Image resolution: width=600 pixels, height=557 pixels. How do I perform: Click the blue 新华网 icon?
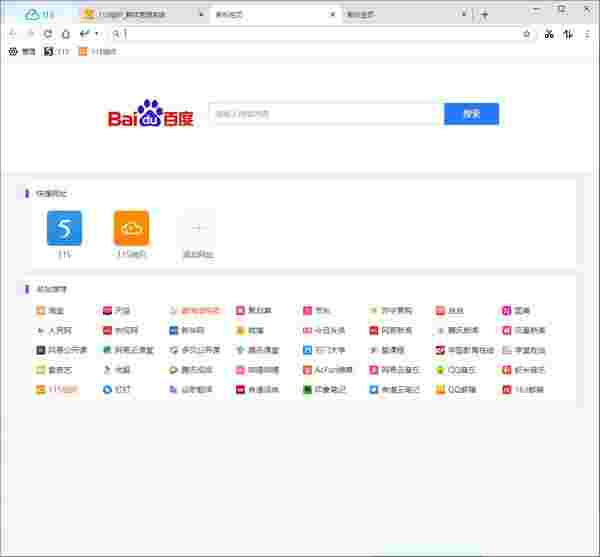tap(174, 331)
